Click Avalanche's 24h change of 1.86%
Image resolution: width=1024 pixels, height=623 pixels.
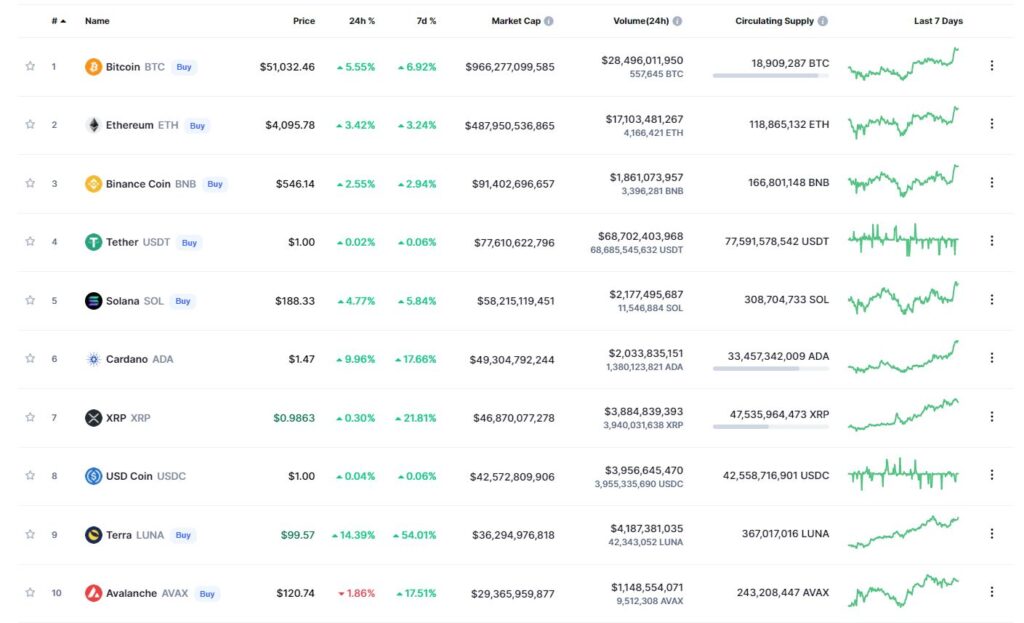(357, 593)
